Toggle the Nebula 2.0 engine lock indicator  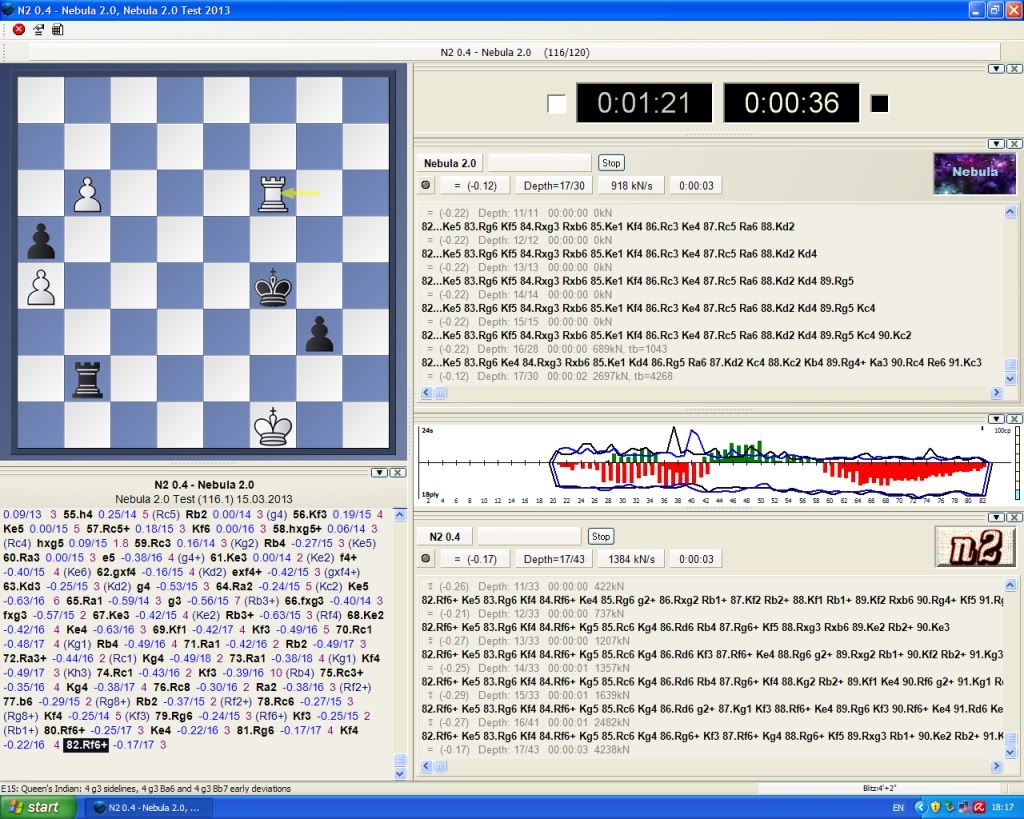[x=426, y=185]
